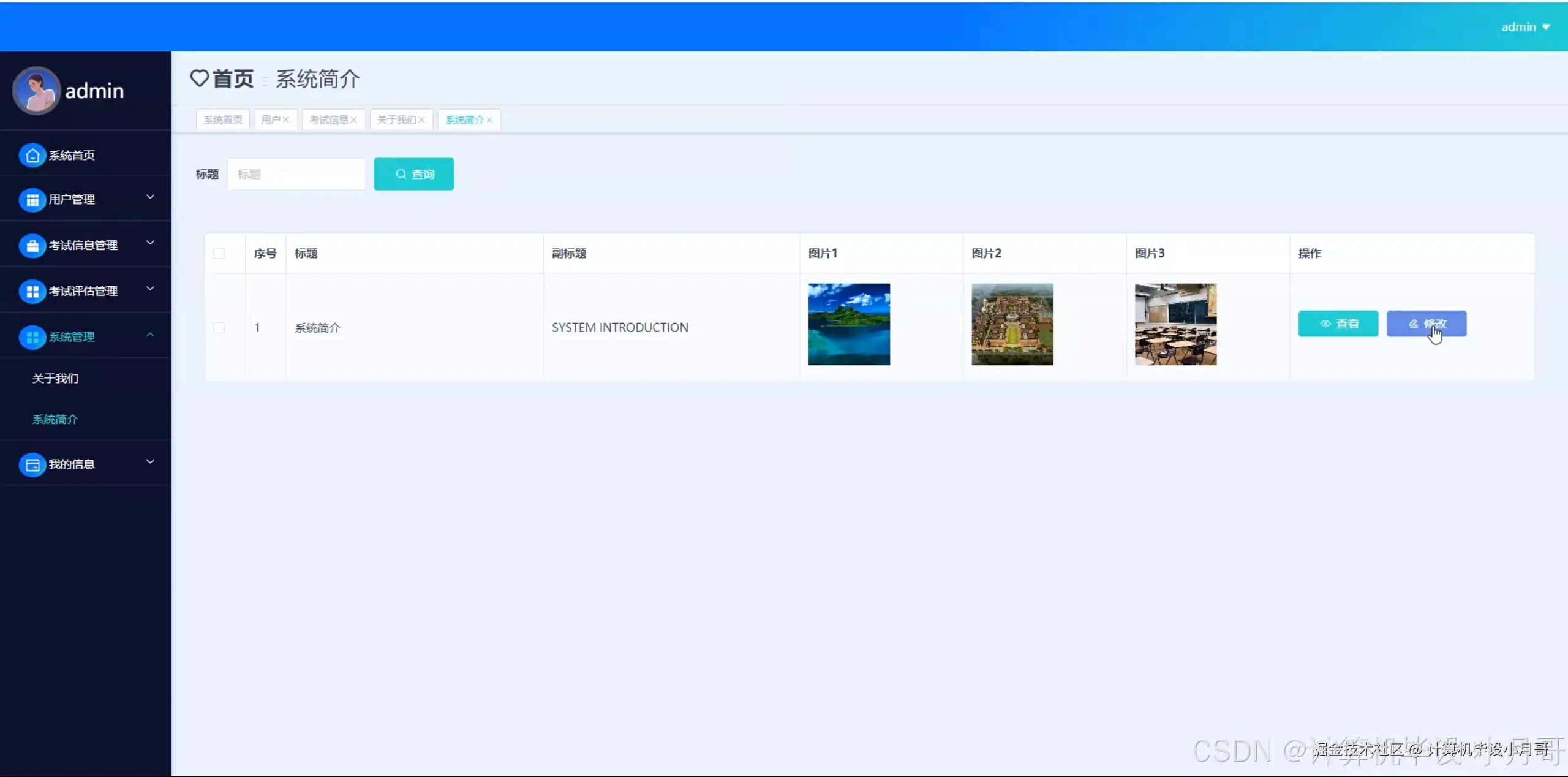Click the 查看 view button
1568x777 pixels.
pyautogui.click(x=1338, y=324)
